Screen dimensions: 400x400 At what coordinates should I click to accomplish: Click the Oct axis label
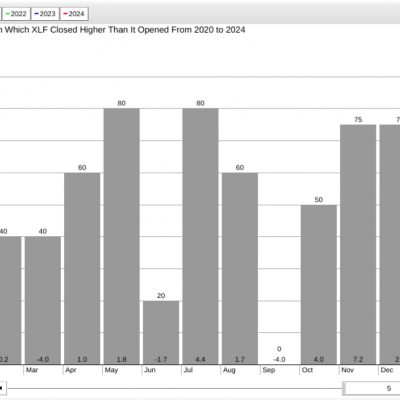[x=307, y=370]
